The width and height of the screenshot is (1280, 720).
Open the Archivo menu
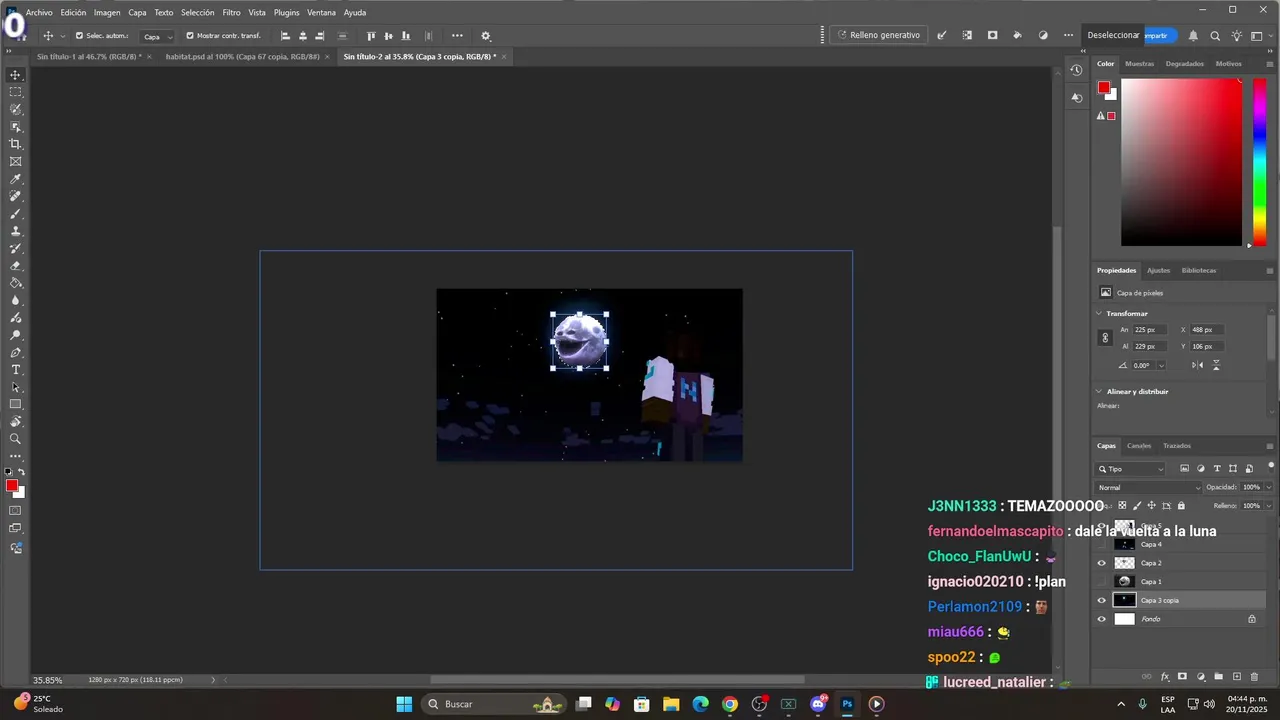39,12
